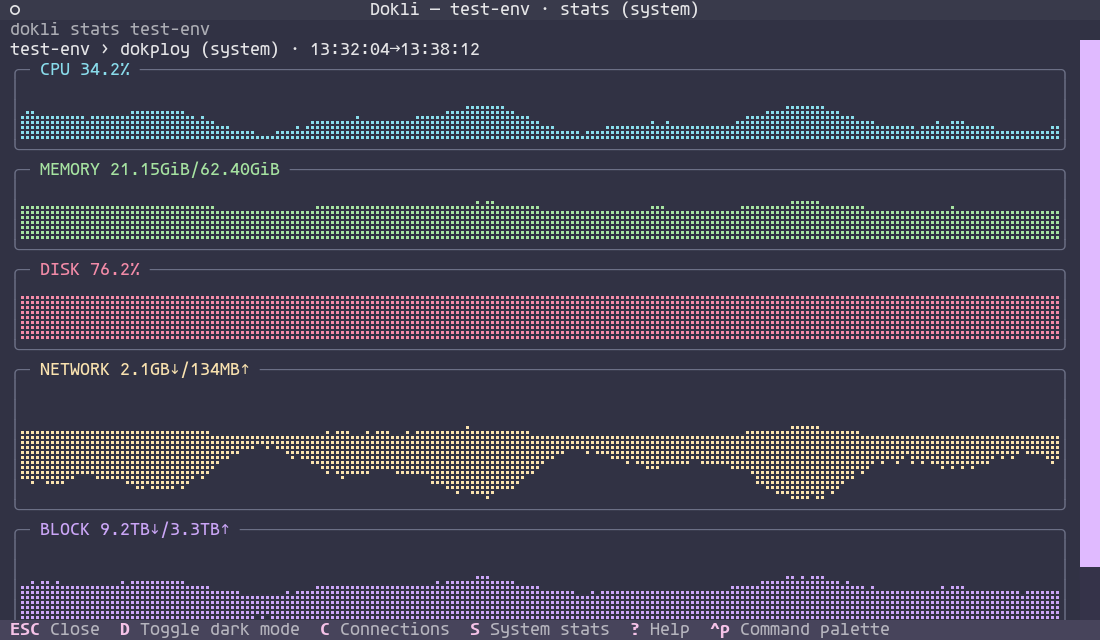Click the yellow network traffic chart

click(x=539, y=462)
